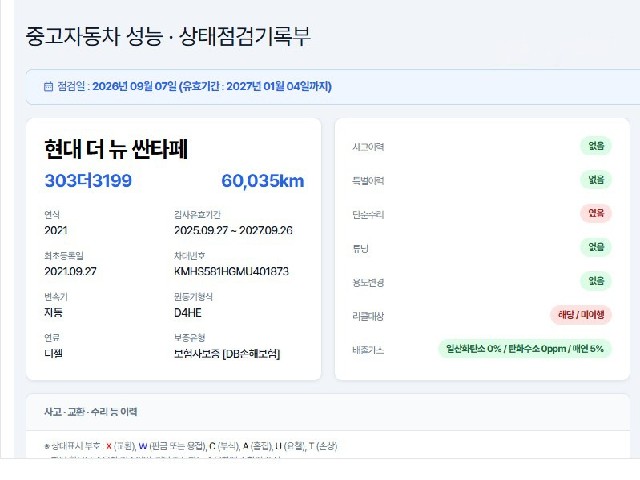Click the first registration date 2021.09.27
The height and width of the screenshot is (480, 640).
pyautogui.click(x=70, y=271)
